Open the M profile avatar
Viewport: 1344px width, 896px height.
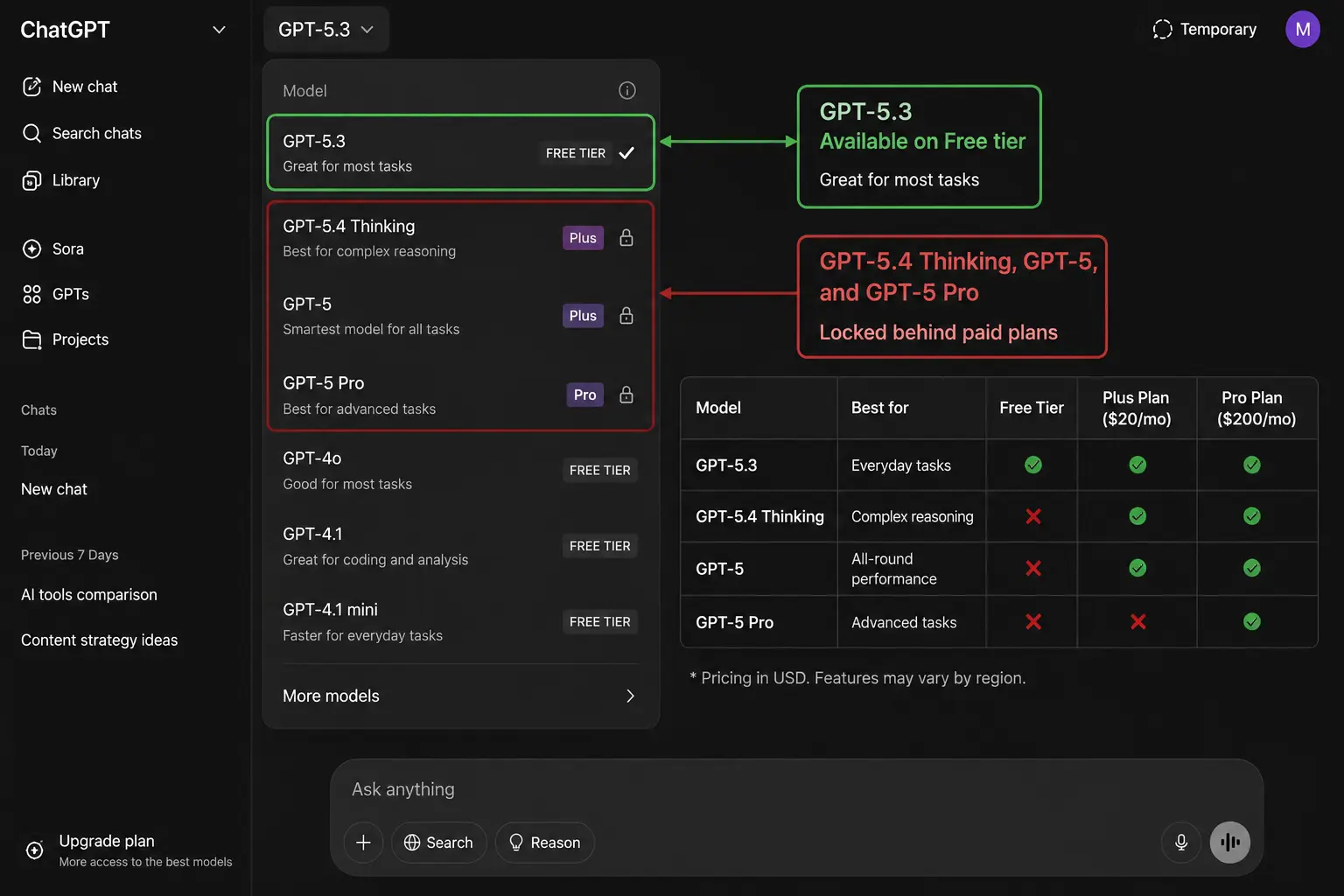coord(1303,29)
